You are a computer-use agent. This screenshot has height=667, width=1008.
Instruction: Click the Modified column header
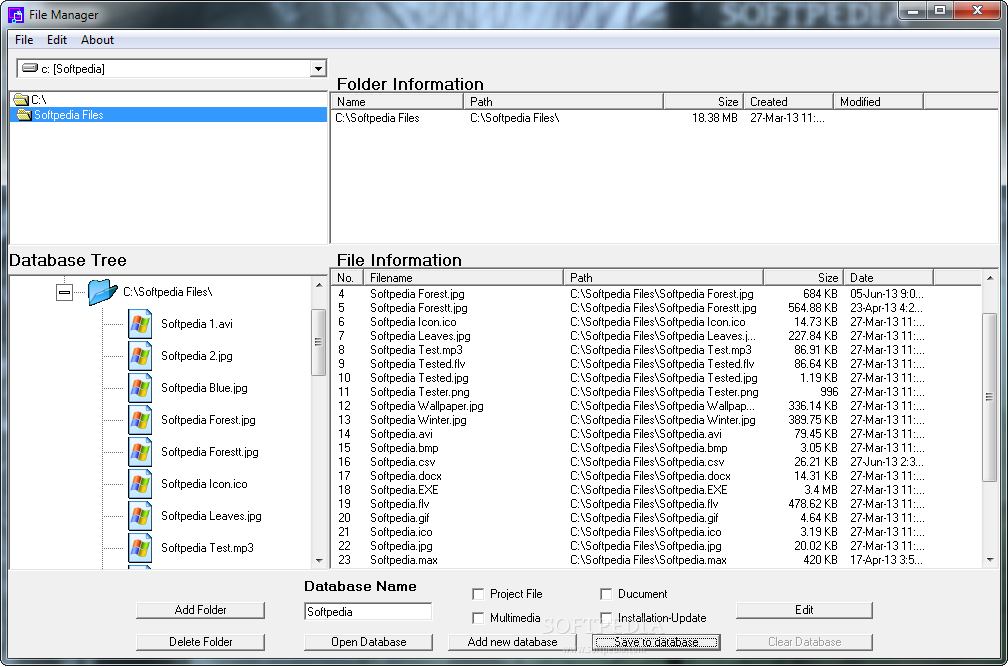(x=878, y=102)
